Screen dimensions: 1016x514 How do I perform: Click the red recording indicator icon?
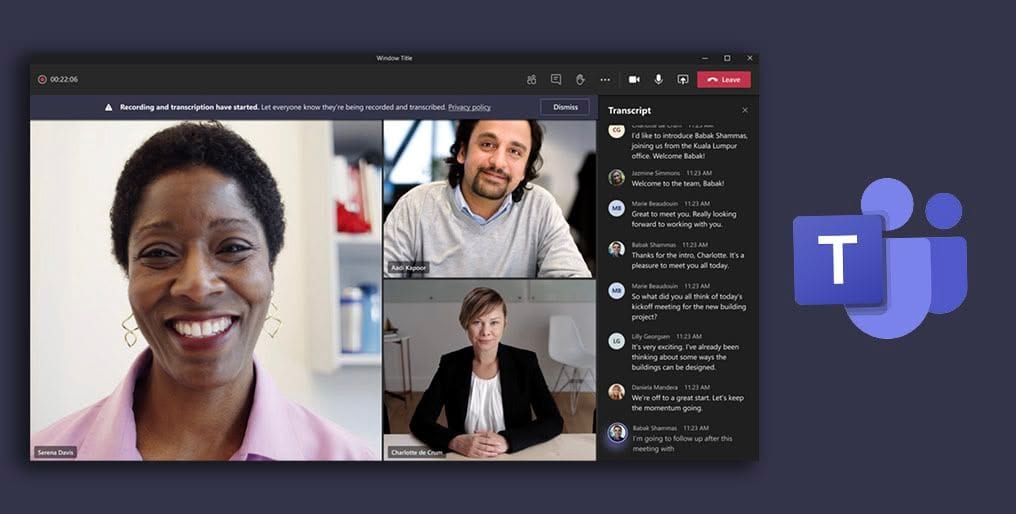42,79
